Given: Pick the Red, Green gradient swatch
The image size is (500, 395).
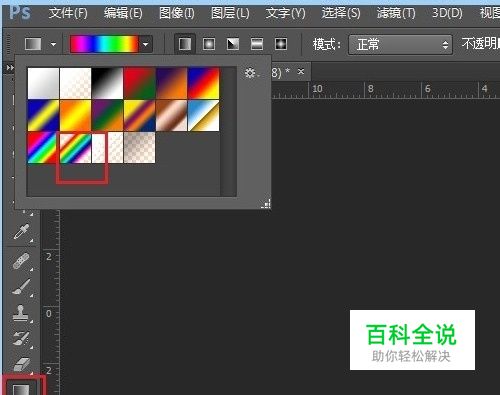Looking at the screenshot, I should (x=139, y=83).
